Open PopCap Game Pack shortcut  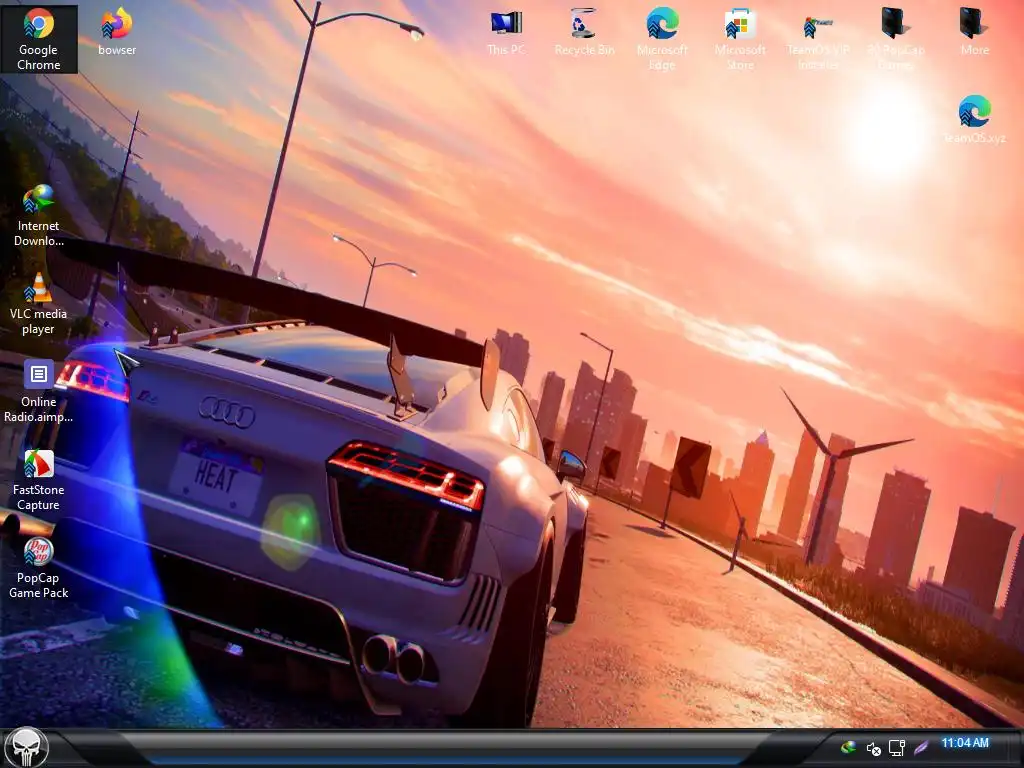(39, 568)
